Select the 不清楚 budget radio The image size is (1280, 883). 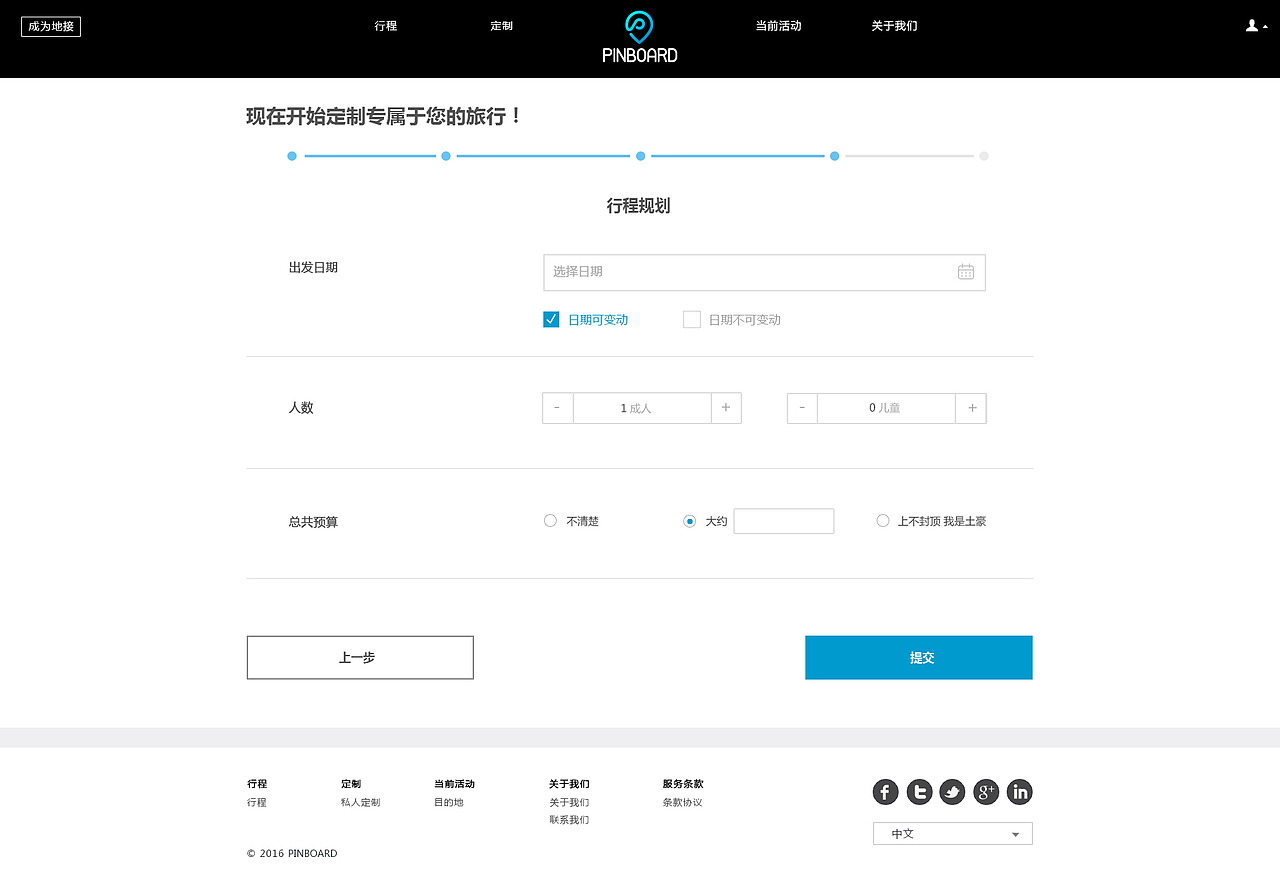coord(550,521)
